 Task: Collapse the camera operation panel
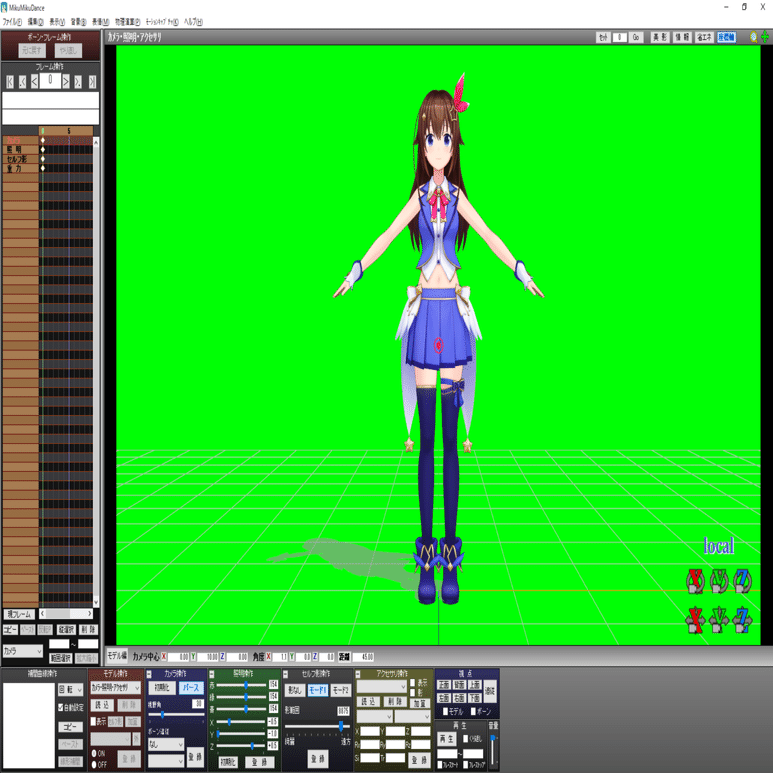(x=150, y=674)
